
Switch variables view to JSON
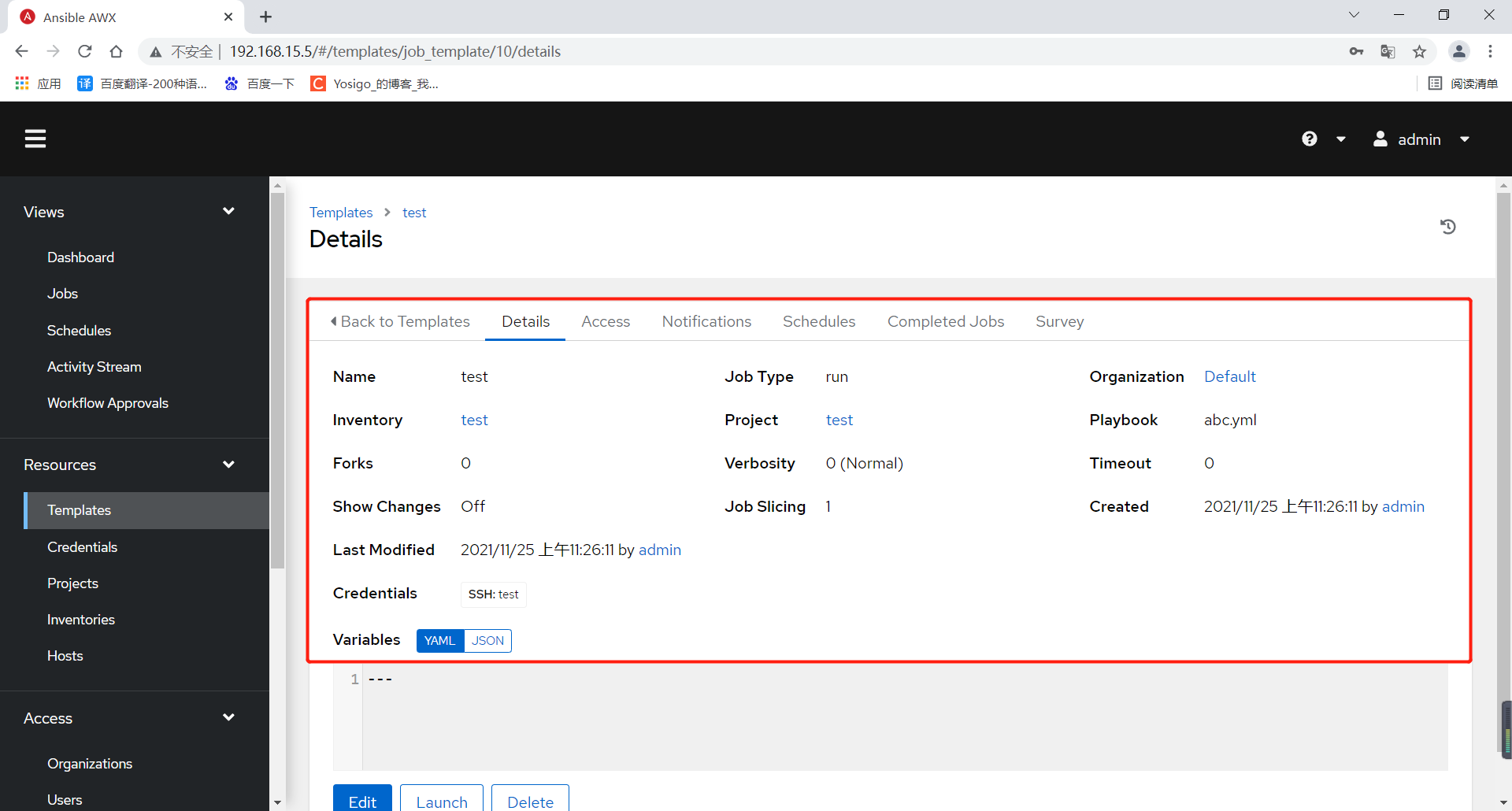(x=487, y=641)
